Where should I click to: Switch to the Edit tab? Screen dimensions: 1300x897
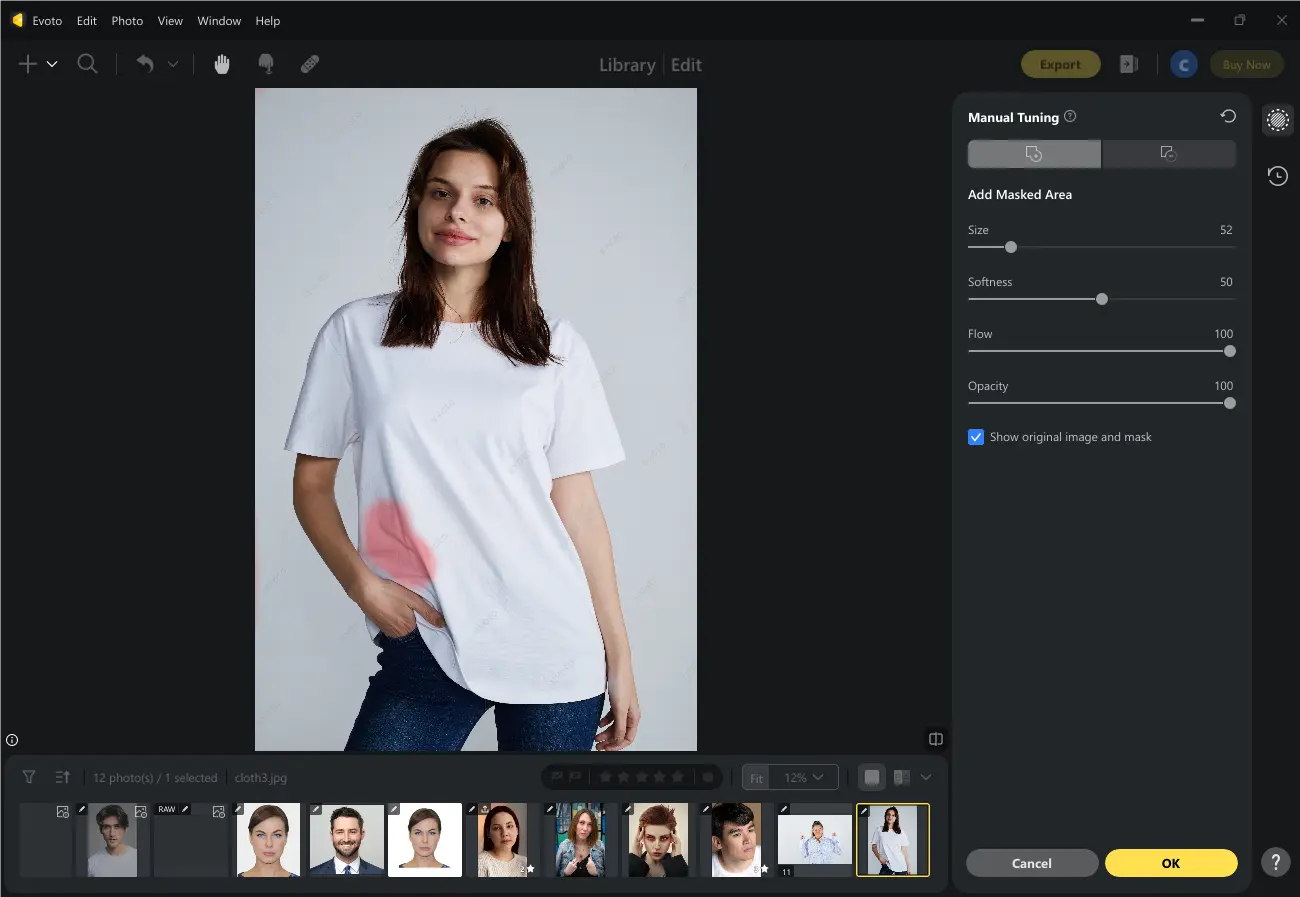686,65
